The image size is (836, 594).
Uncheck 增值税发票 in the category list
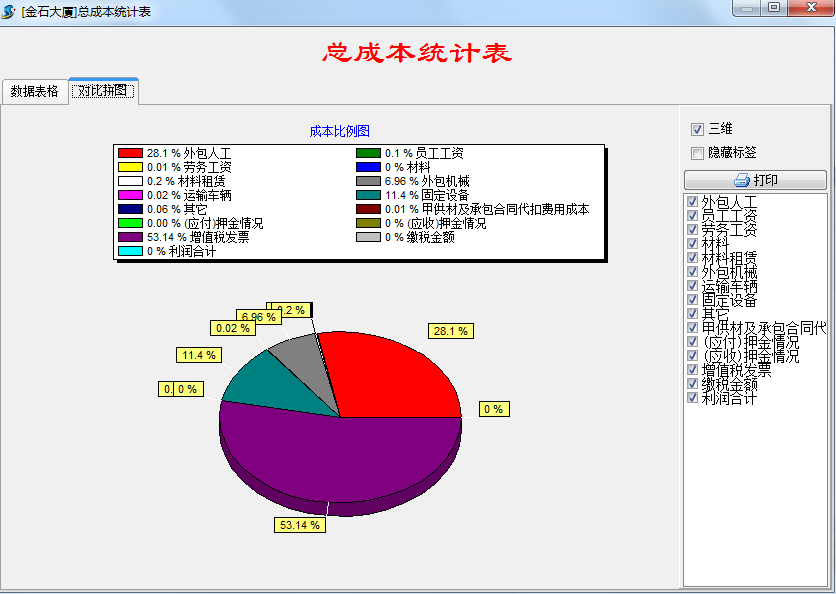pos(692,371)
